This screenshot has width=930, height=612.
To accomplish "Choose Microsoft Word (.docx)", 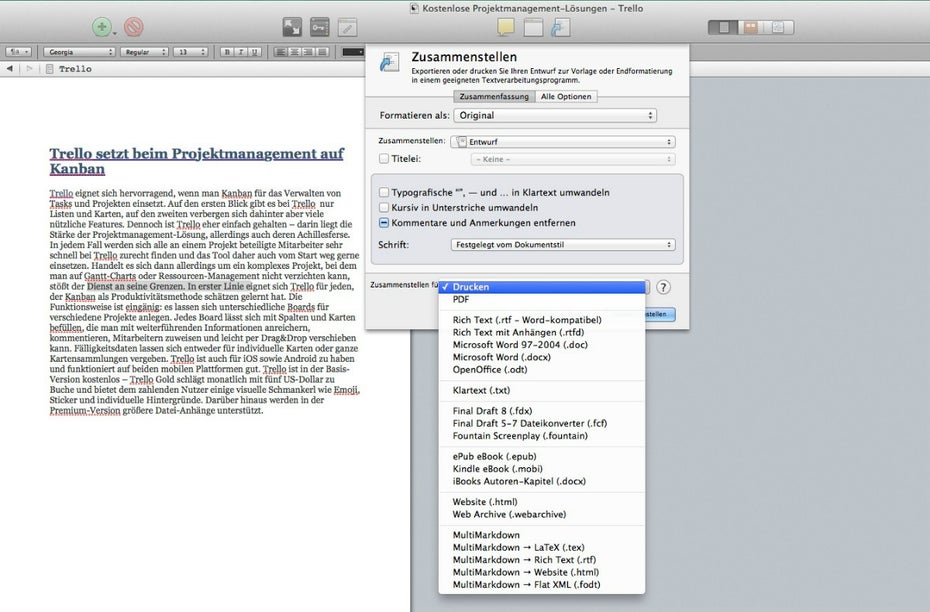I will [x=542, y=357].
